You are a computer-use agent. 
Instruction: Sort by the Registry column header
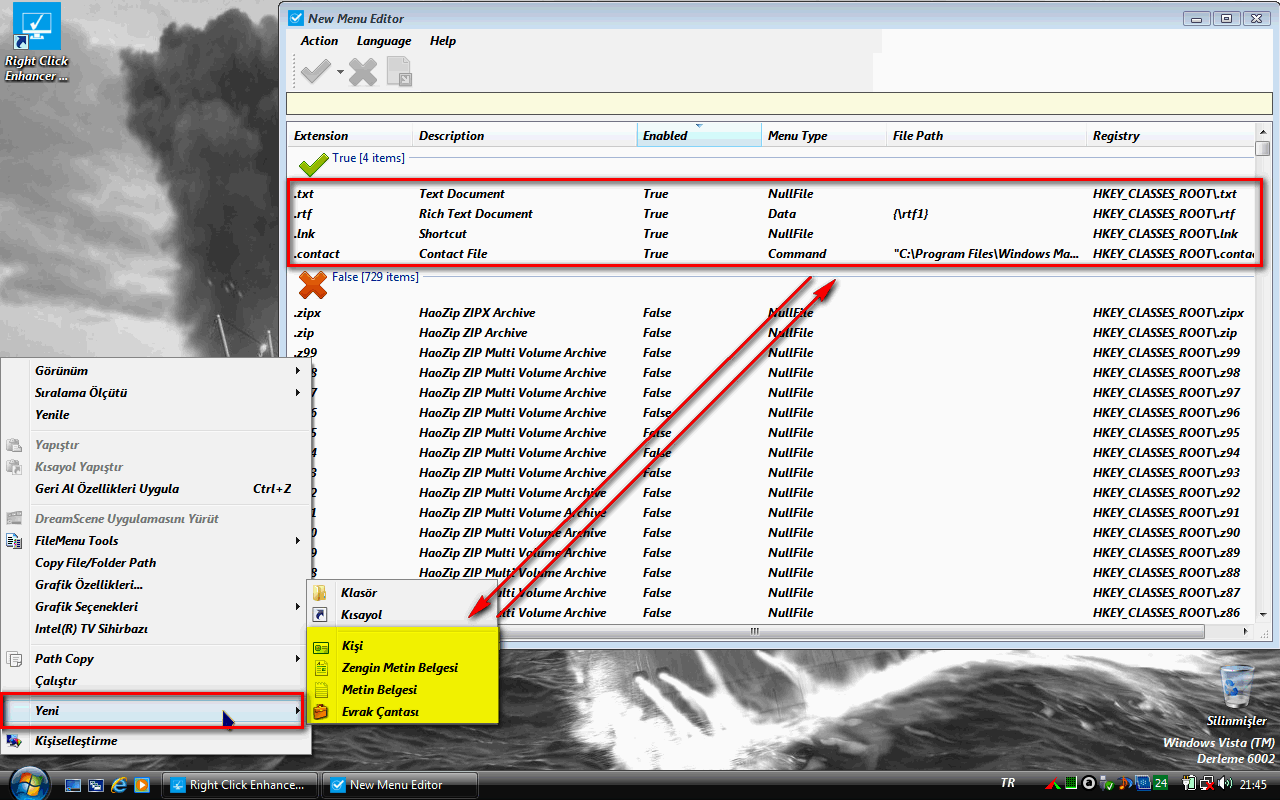1170,136
